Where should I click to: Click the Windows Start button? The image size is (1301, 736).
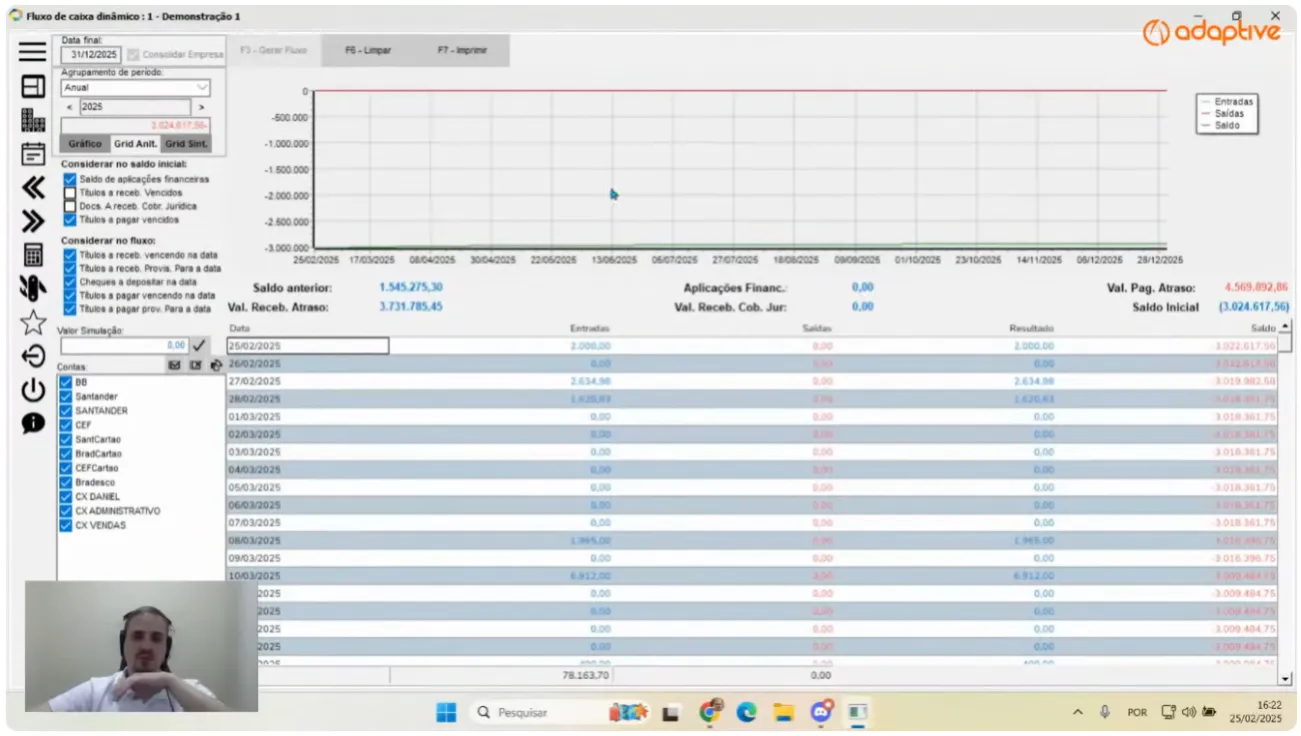tap(446, 712)
